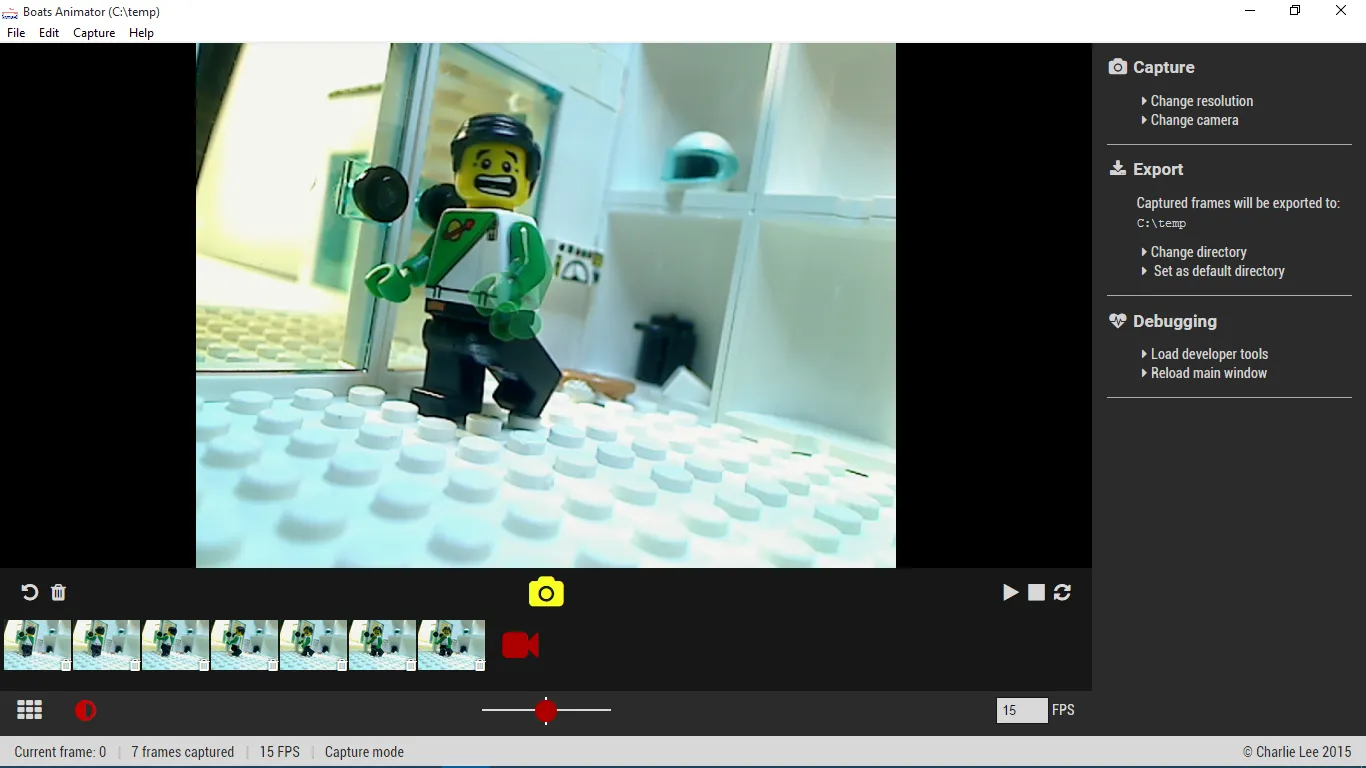Click the delete frame trash icon
Screen dimensions: 1366x768
[57, 592]
